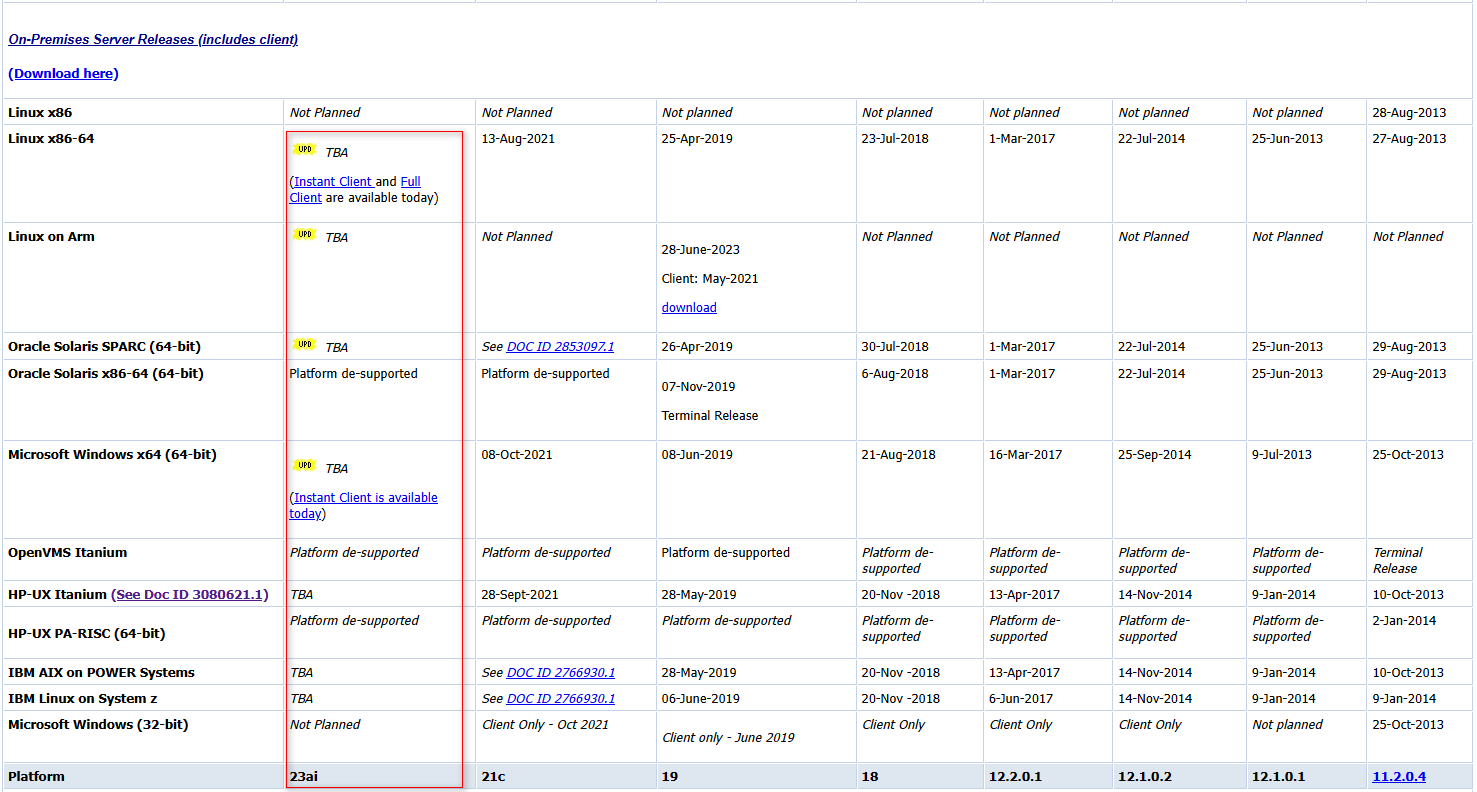Click the Client only - June 2019 cell
Viewport: 1477px width, 792px height.
pos(728,738)
